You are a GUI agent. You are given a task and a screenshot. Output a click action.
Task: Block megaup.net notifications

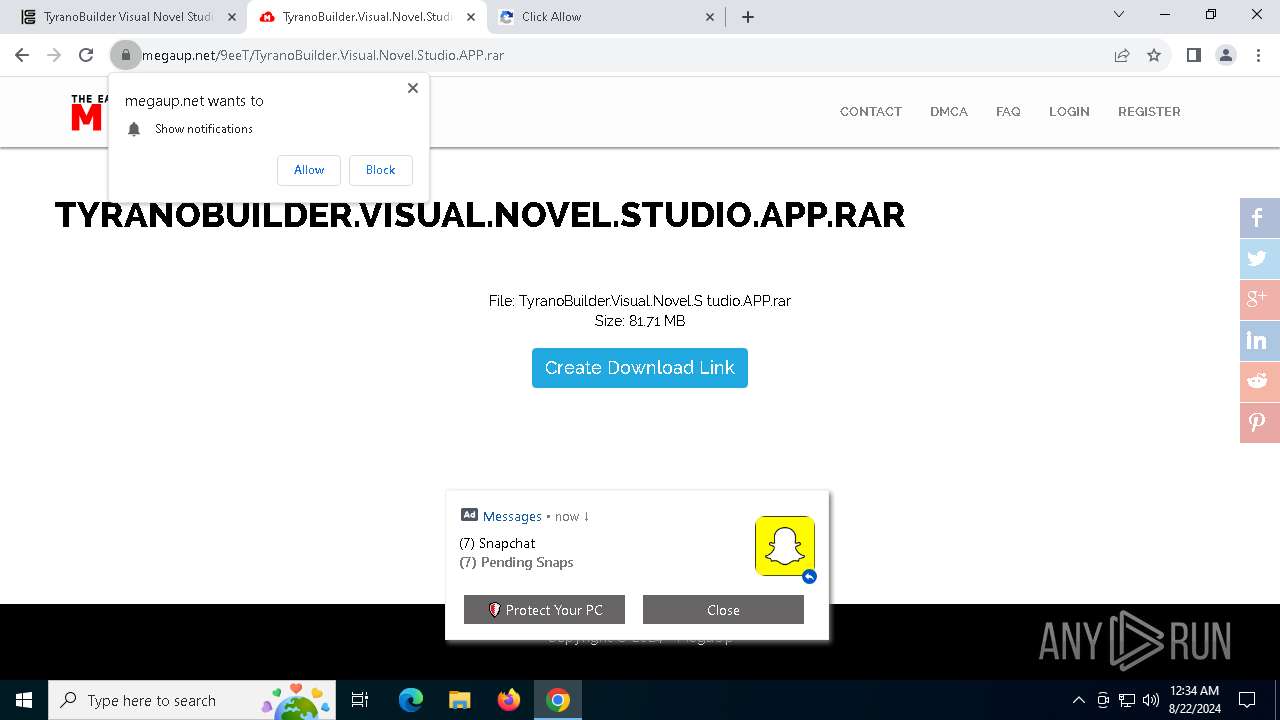tap(381, 170)
